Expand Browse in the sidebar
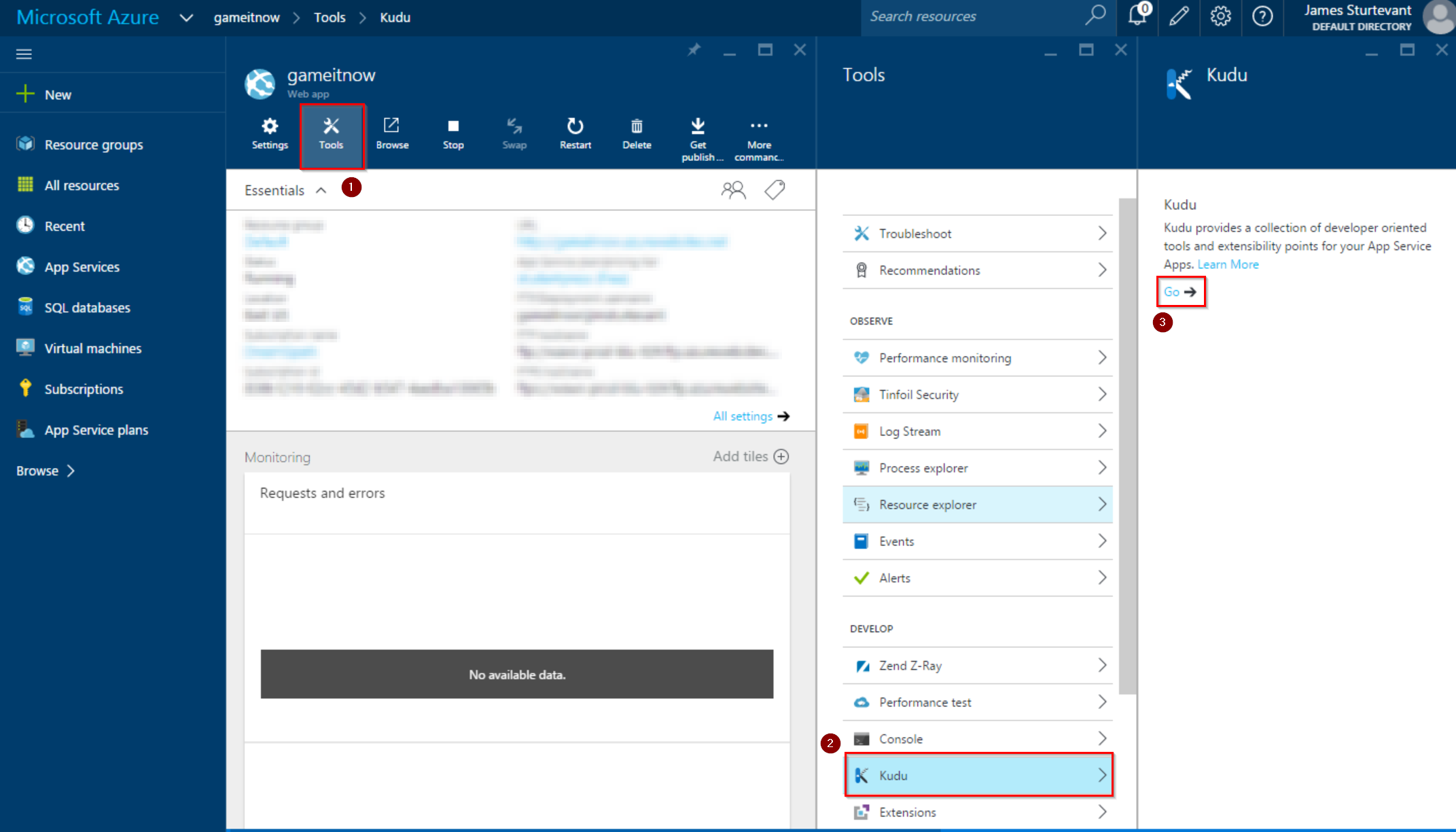 coord(46,471)
